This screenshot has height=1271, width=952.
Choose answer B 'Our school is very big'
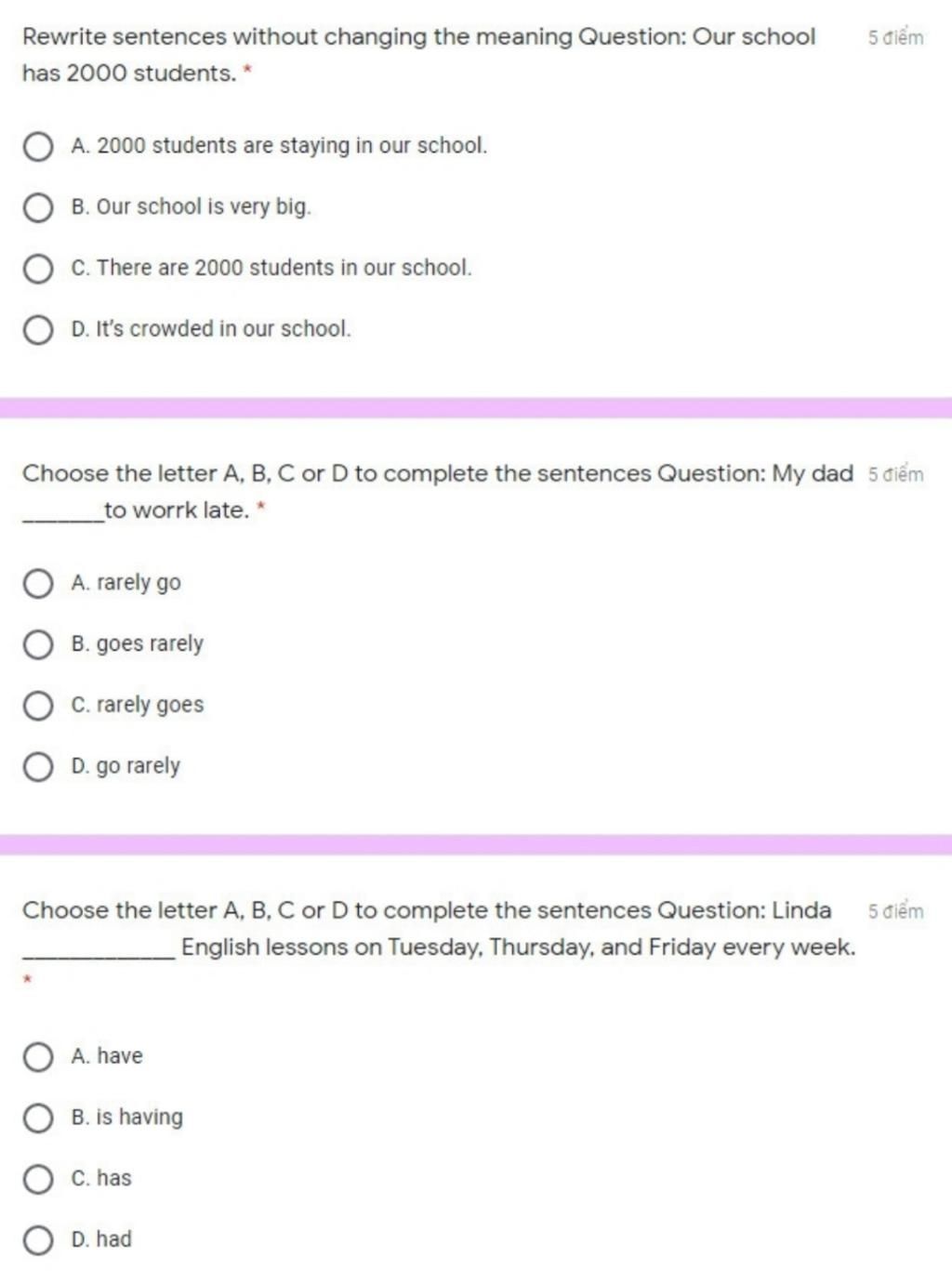(38, 208)
